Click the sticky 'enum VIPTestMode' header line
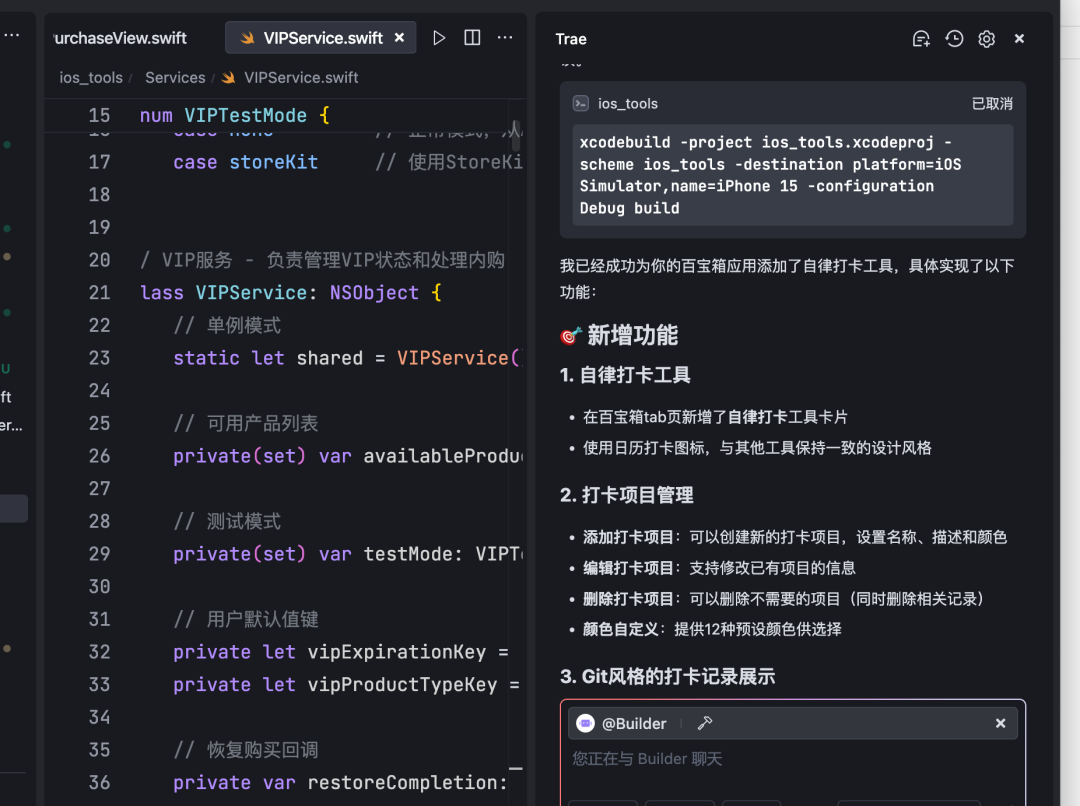 [x=235, y=115]
